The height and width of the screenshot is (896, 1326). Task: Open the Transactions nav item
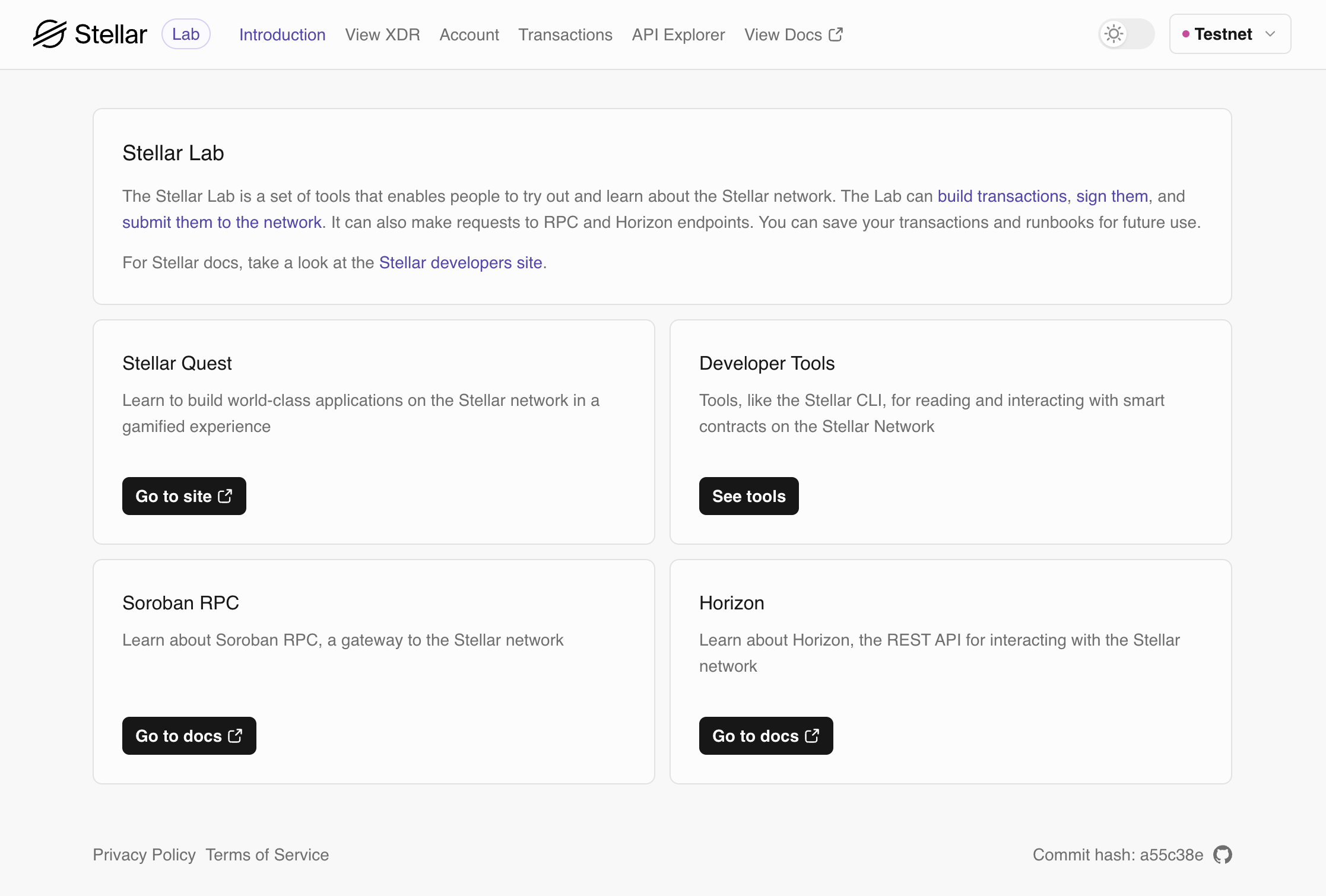[566, 34]
